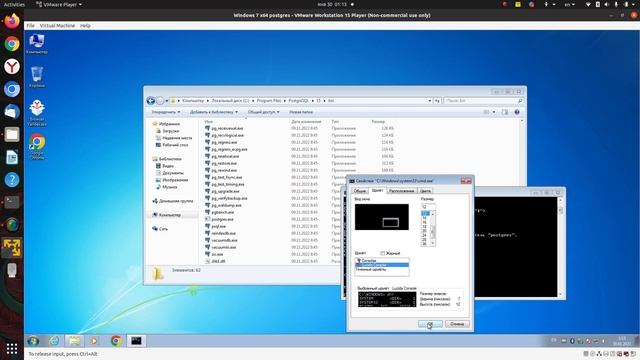
Task: Open Рабочий стол in navigation pane
Action: 175,145
